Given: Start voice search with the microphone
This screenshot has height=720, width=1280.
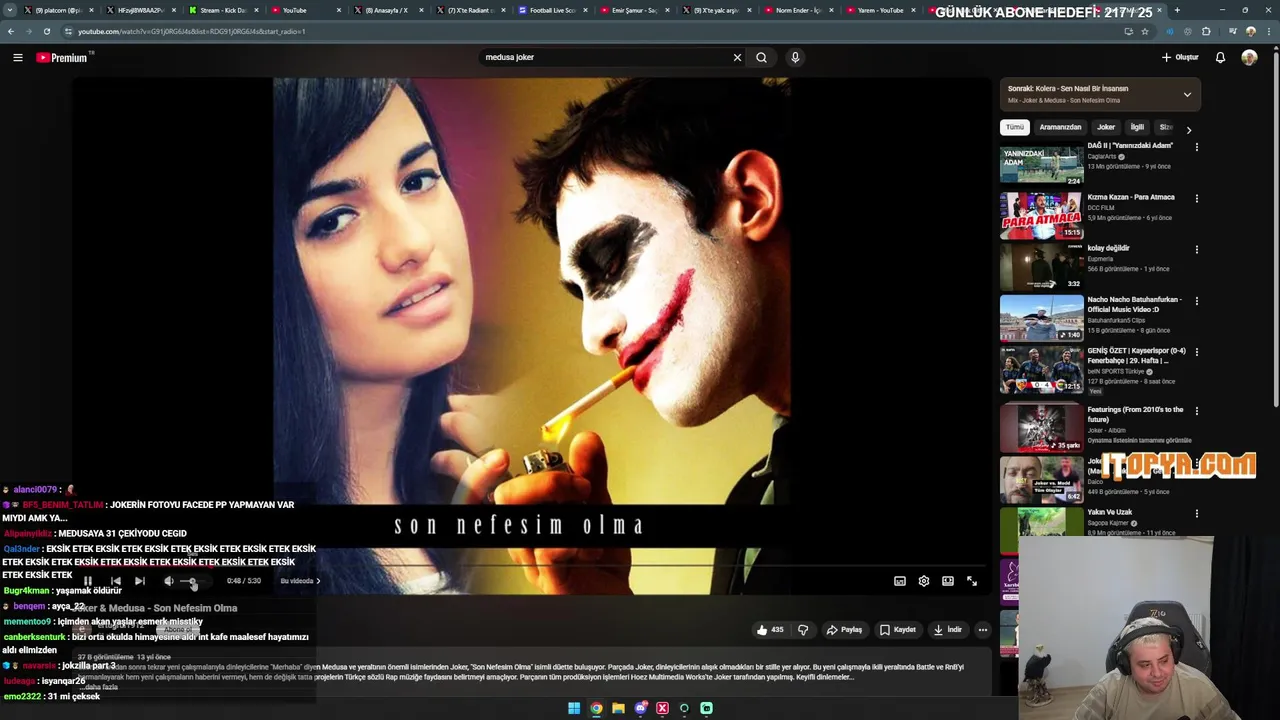Looking at the screenshot, I should (x=795, y=57).
